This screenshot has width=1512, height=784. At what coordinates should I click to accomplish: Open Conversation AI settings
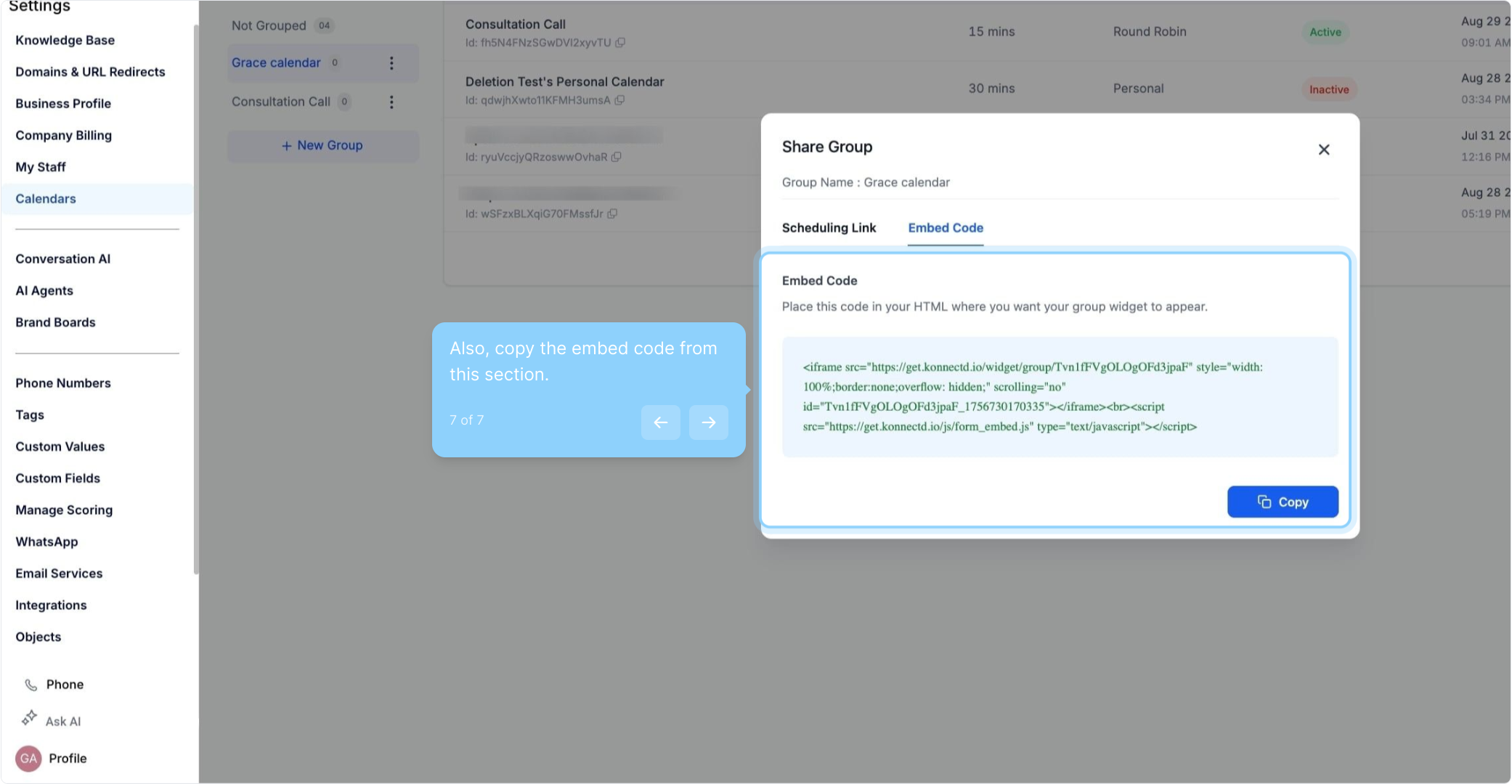point(63,259)
